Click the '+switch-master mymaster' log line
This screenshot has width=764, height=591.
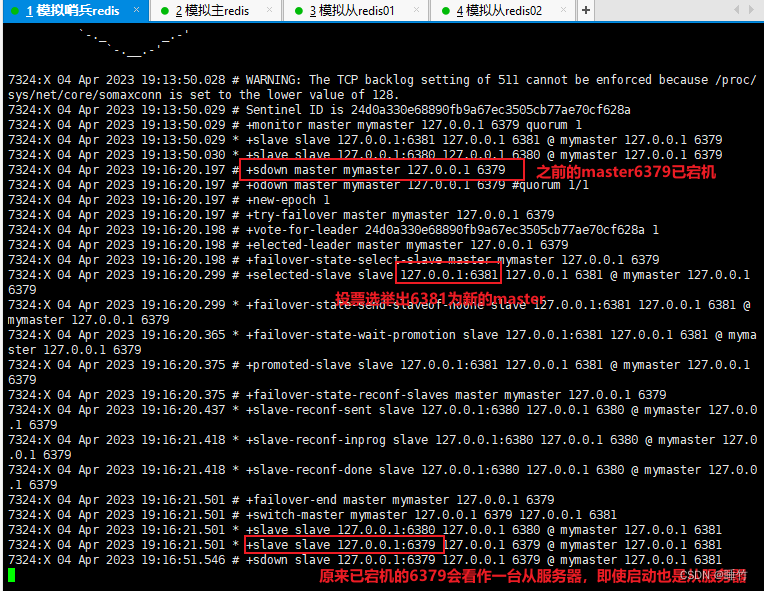click(x=312, y=515)
